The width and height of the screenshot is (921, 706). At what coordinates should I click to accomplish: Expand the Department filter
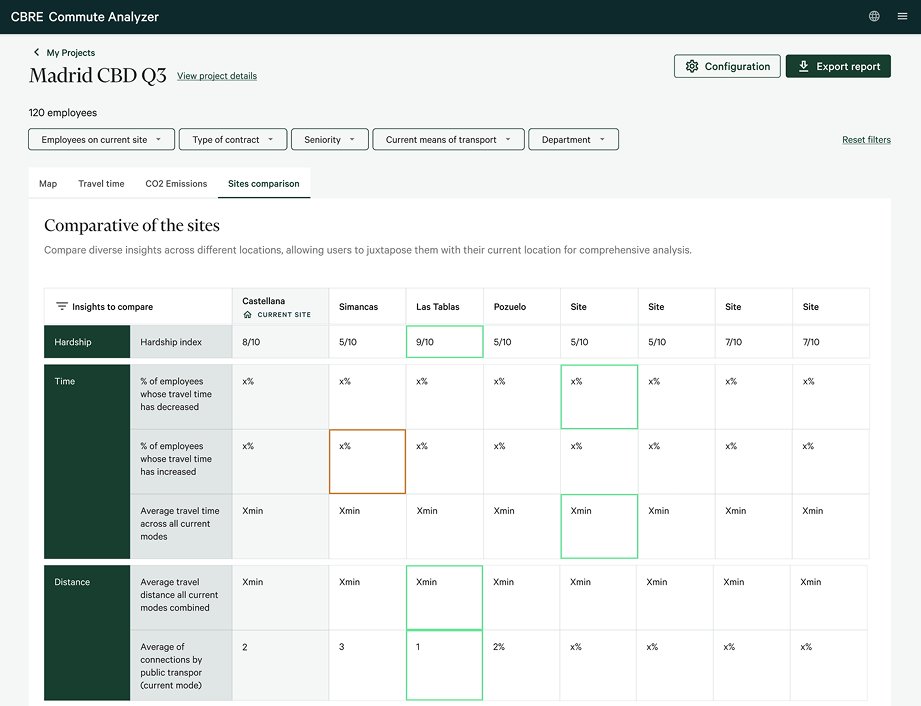tap(573, 139)
